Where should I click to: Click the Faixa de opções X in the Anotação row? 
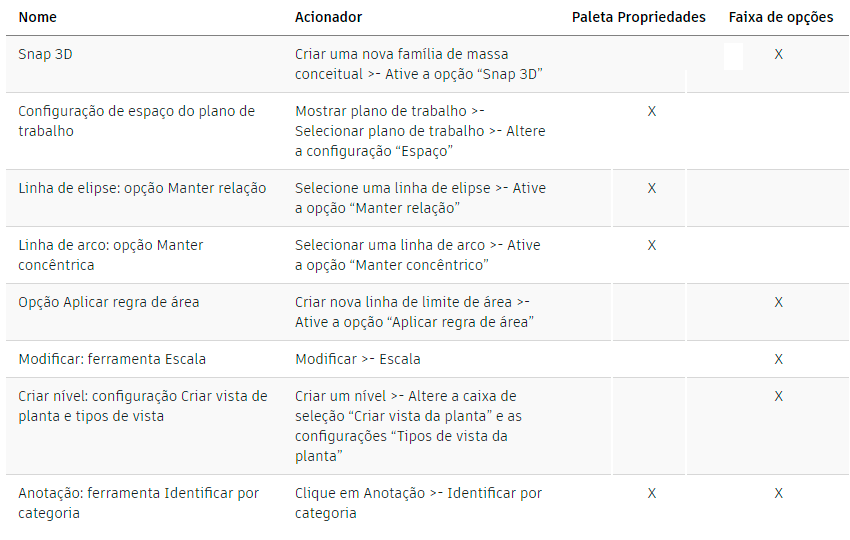[778, 493]
